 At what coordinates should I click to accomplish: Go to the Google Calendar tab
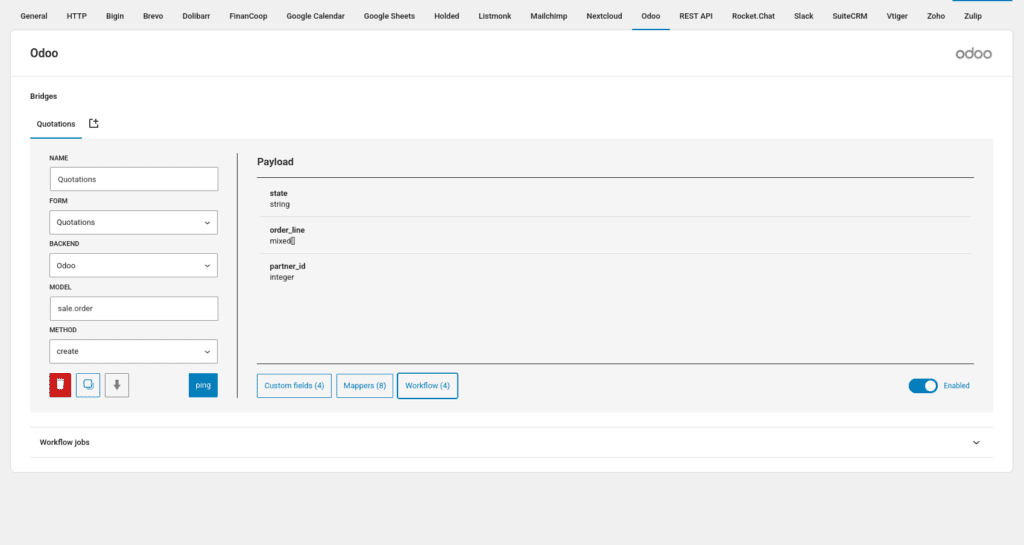[x=315, y=16]
